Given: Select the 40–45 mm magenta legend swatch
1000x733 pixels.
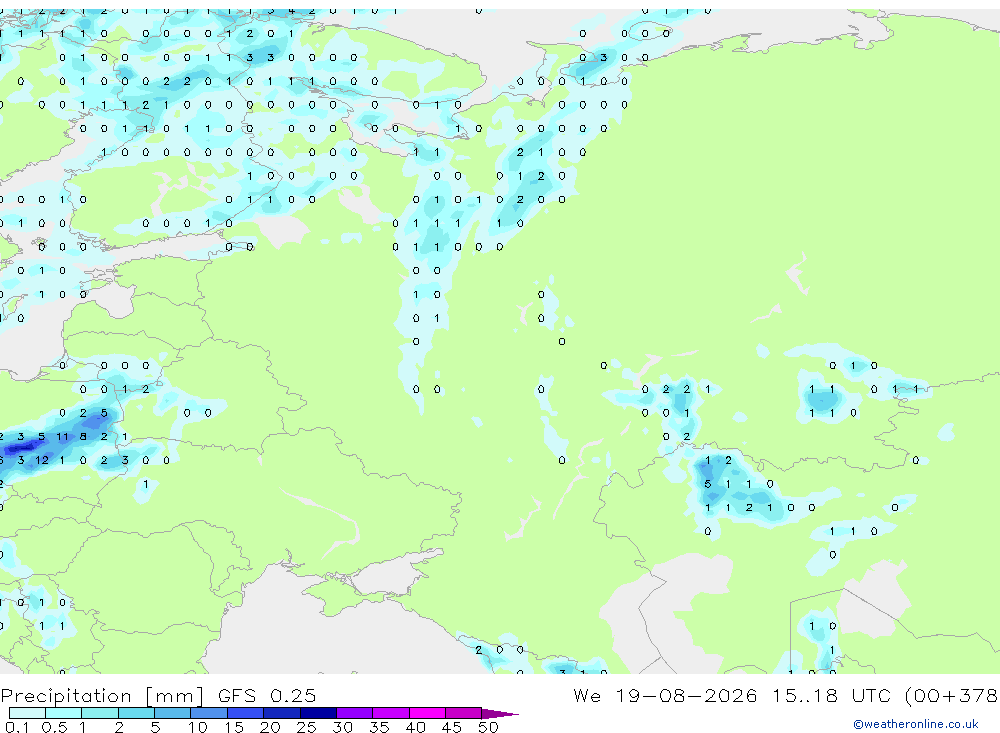Looking at the screenshot, I should click(427, 713).
